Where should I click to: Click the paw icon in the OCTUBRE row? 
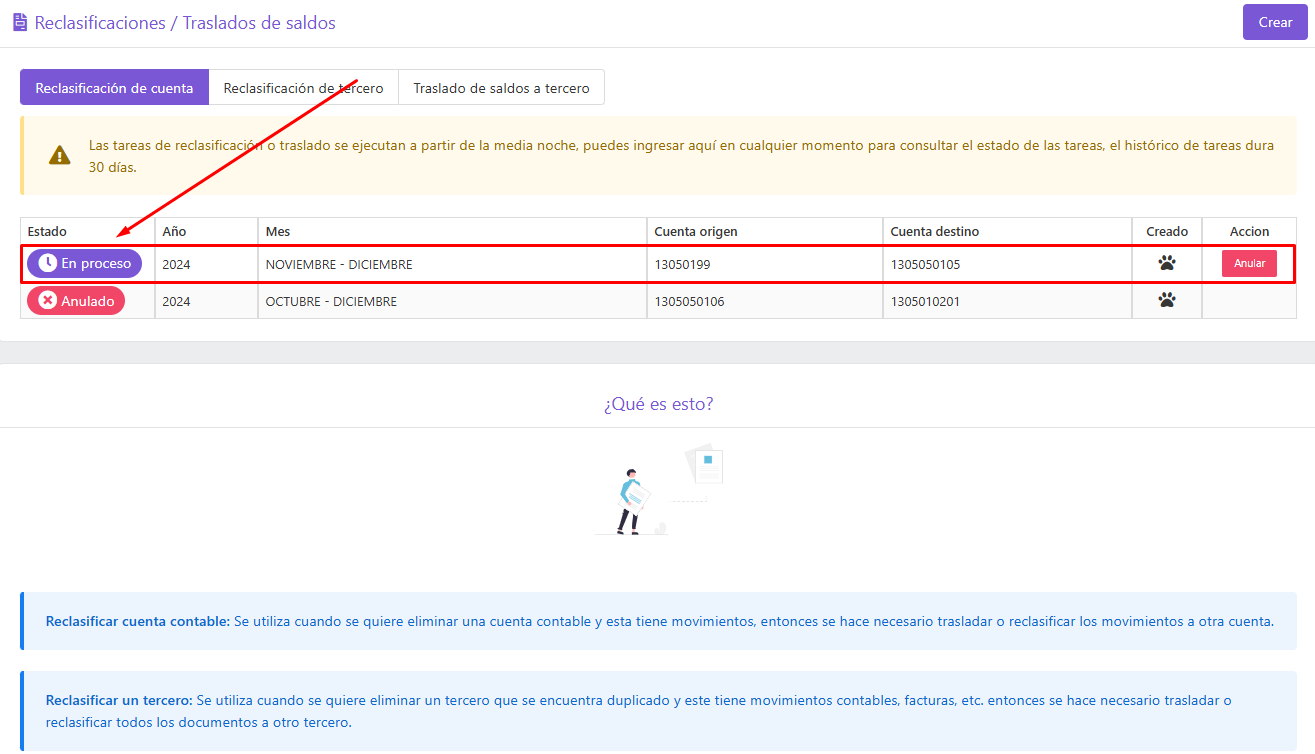click(x=1167, y=300)
